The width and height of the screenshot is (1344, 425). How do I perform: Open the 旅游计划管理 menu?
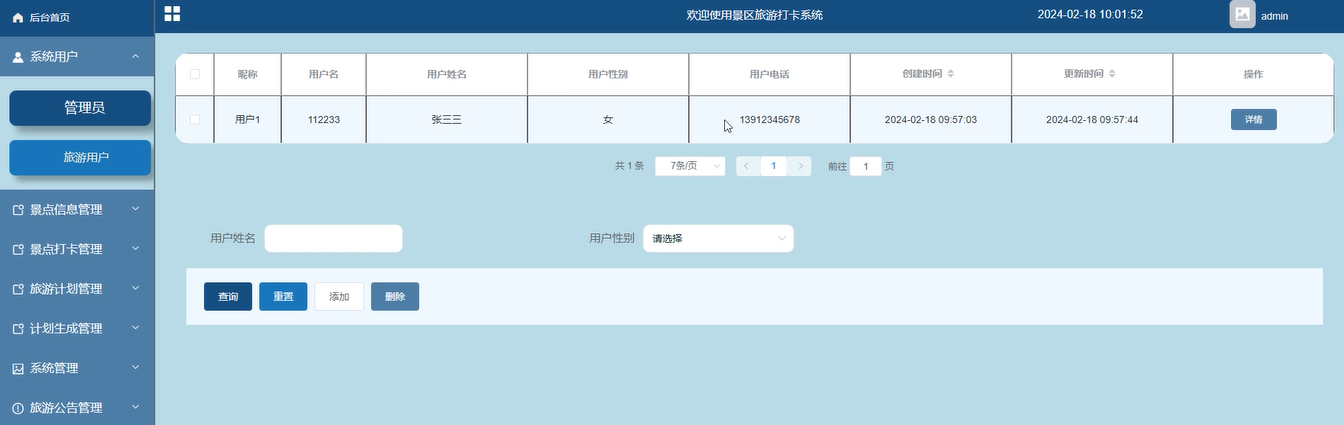[x=77, y=289]
